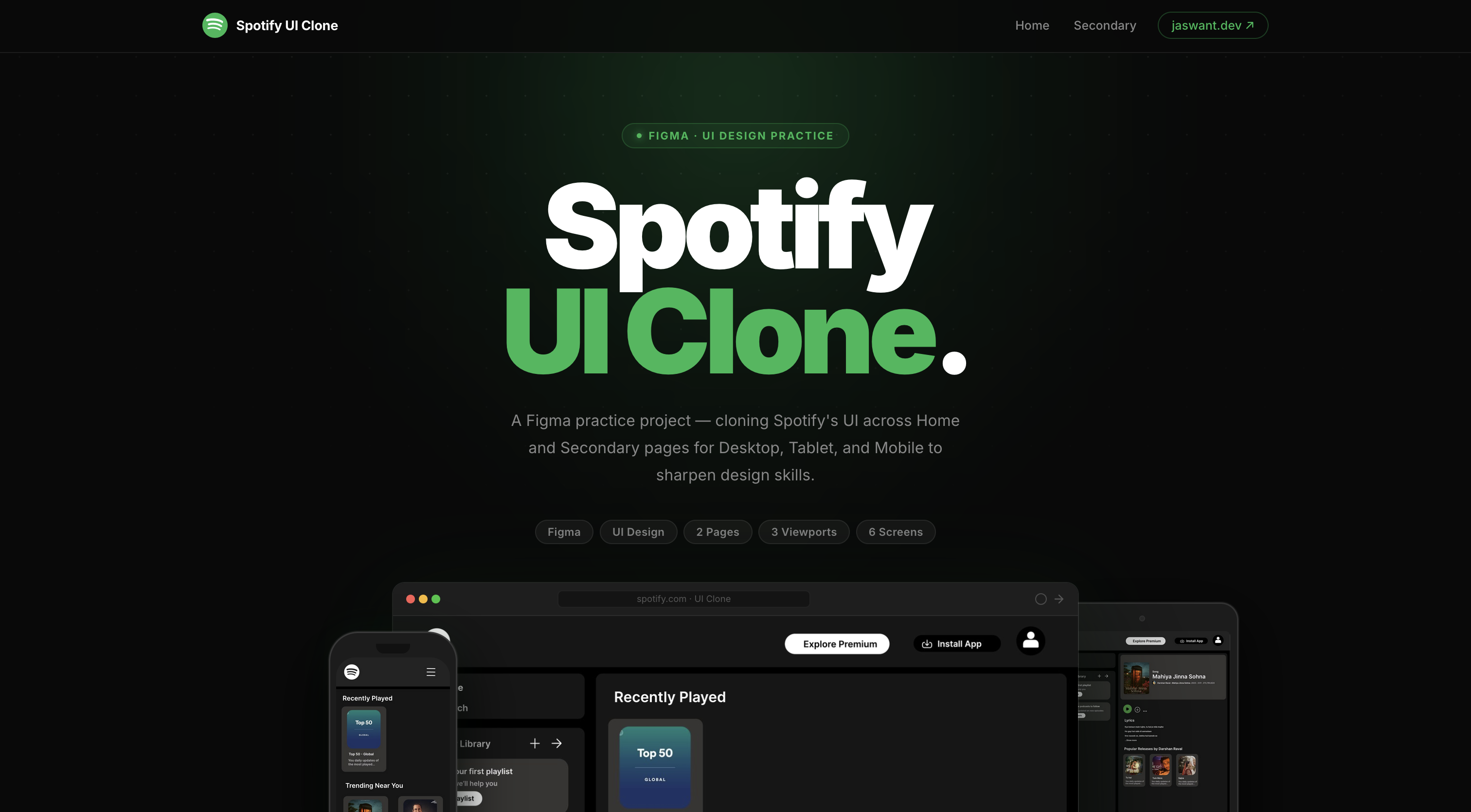Click the Explore Premium button
This screenshot has height=812, width=1471.
(x=837, y=644)
